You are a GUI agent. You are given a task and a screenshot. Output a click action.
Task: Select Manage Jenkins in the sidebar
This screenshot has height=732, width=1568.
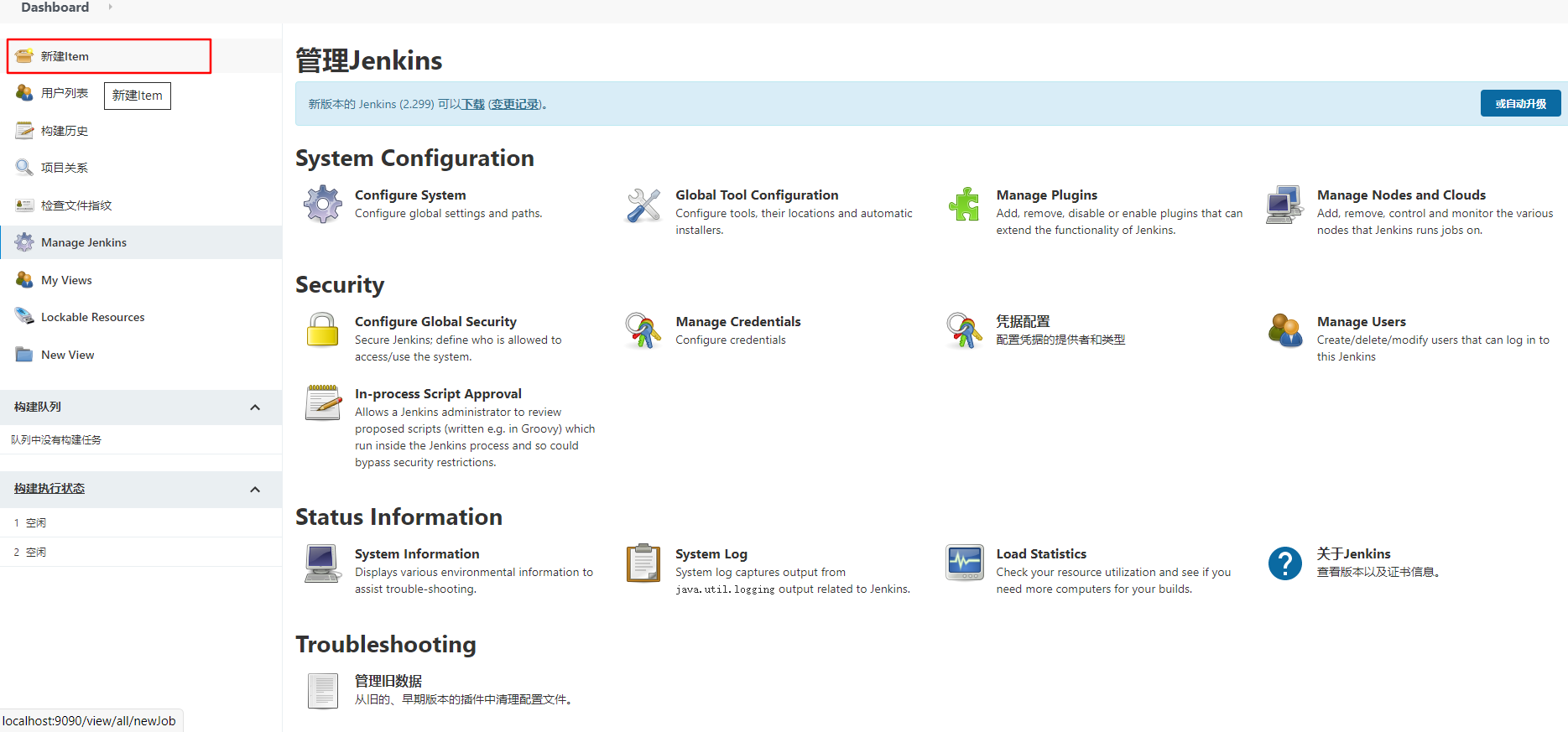[84, 242]
